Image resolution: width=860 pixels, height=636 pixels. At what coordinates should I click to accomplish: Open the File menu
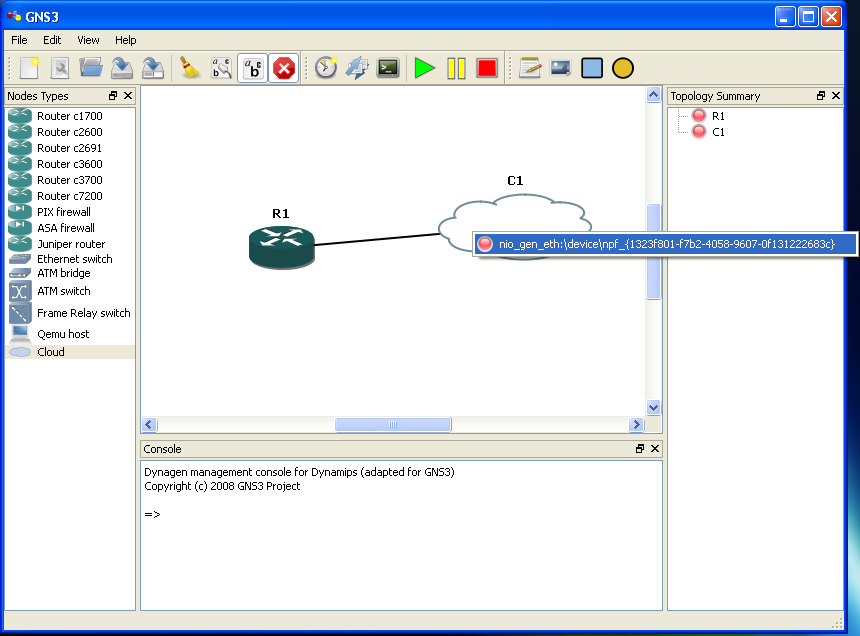19,40
